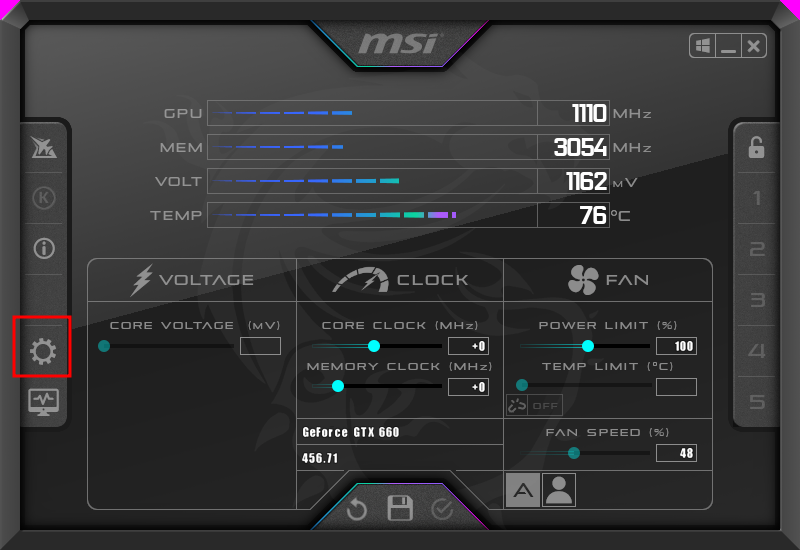This screenshot has width=800, height=550.
Task: Load profile slot 5
Action: 757,402
